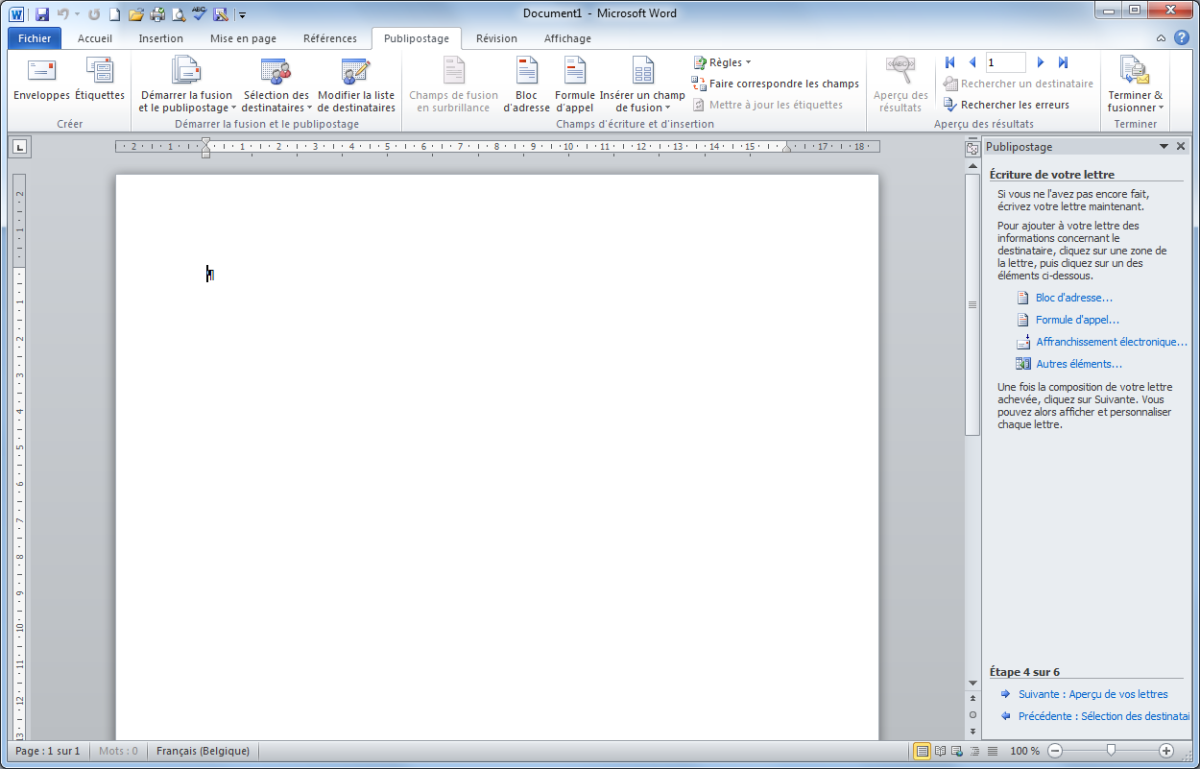Click the Page : 1 sur 1 indicator
Image resolution: width=1200 pixels, height=769 pixels.
pyautogui.click(x=48, y=751)
